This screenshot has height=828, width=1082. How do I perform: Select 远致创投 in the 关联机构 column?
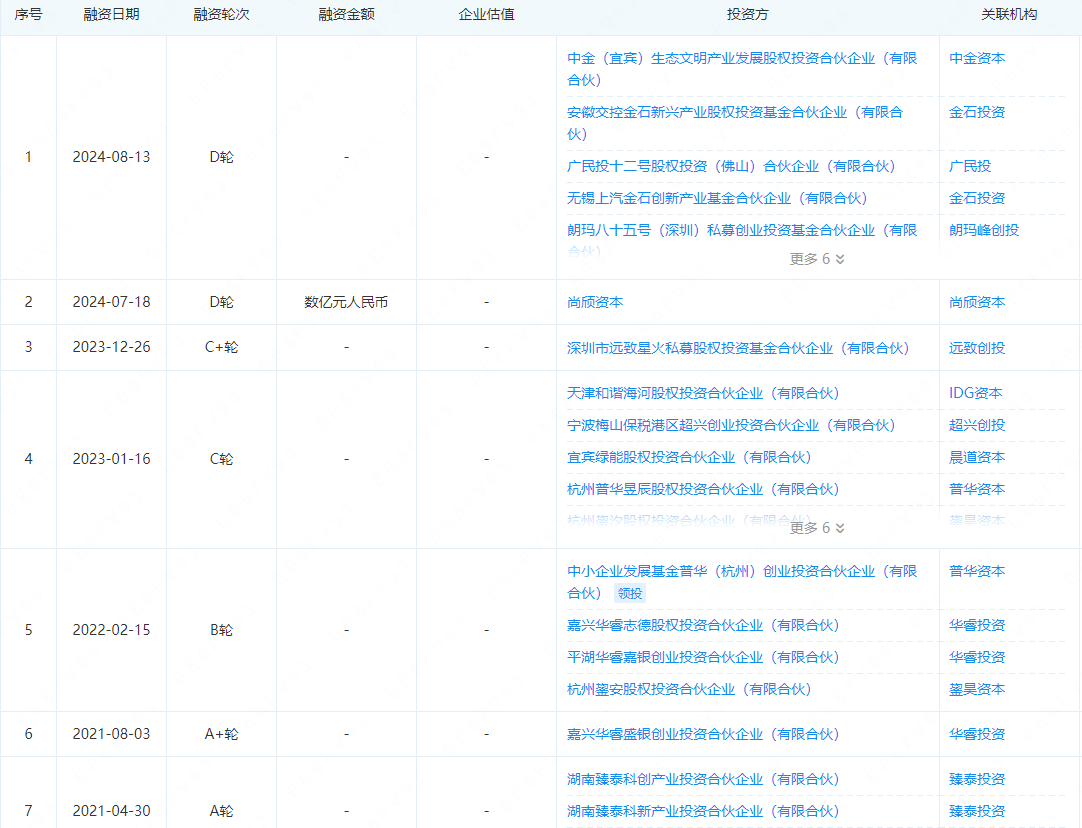977,348
